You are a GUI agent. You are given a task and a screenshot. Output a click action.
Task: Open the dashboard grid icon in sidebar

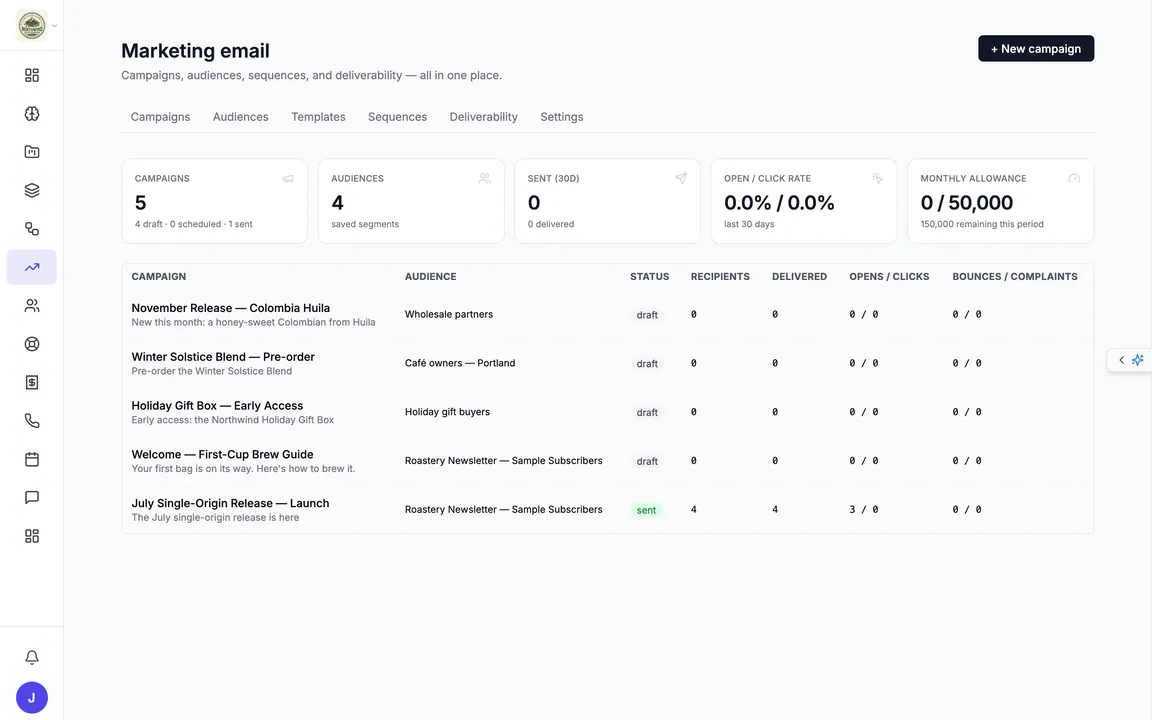(32, 75)
